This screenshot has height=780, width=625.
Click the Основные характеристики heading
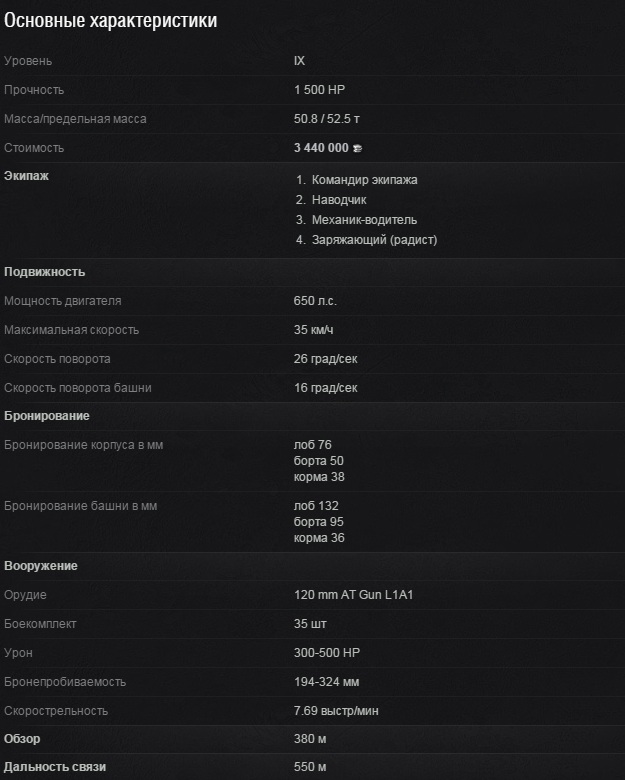[110, 21]
